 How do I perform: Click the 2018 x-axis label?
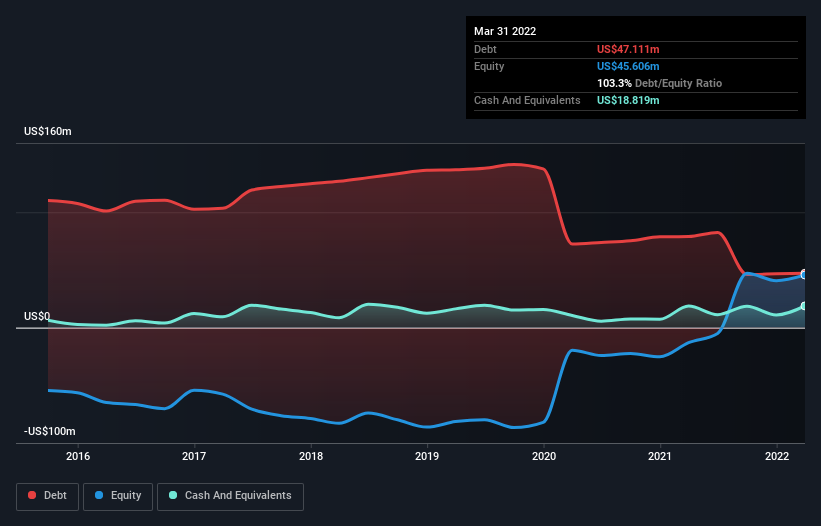[x=311, y=456]
